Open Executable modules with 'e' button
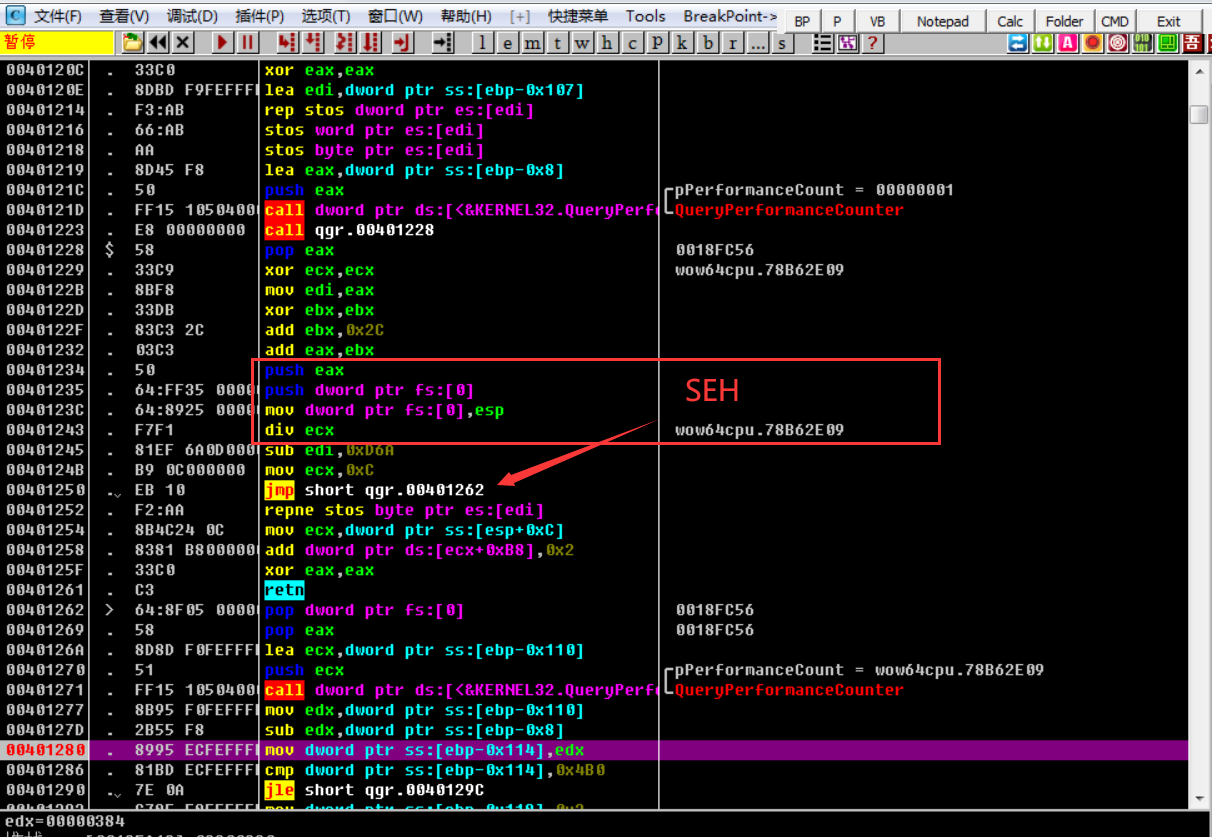 pyautogui.click(x=508, y=42)
